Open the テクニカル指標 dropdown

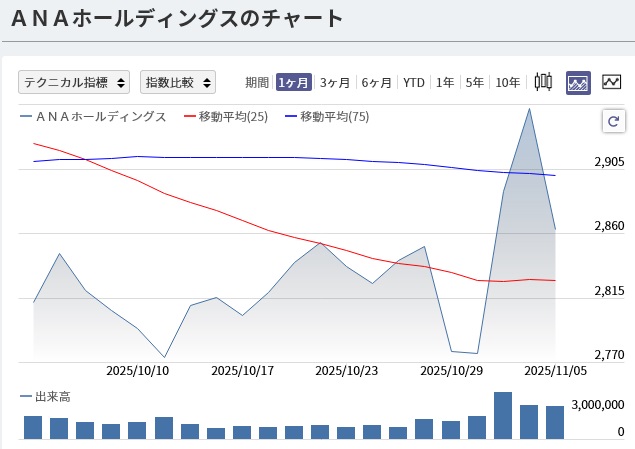pos(74,82)
